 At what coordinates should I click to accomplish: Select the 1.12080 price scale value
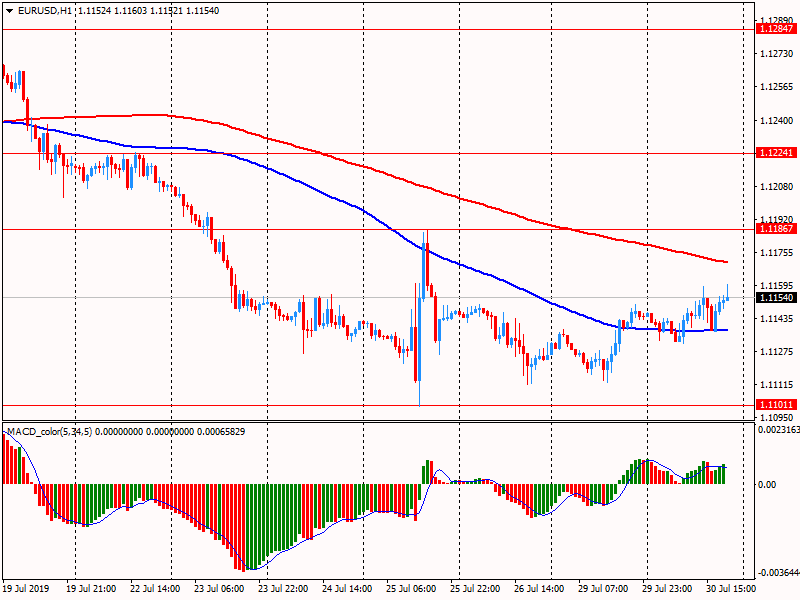(777, 187)
